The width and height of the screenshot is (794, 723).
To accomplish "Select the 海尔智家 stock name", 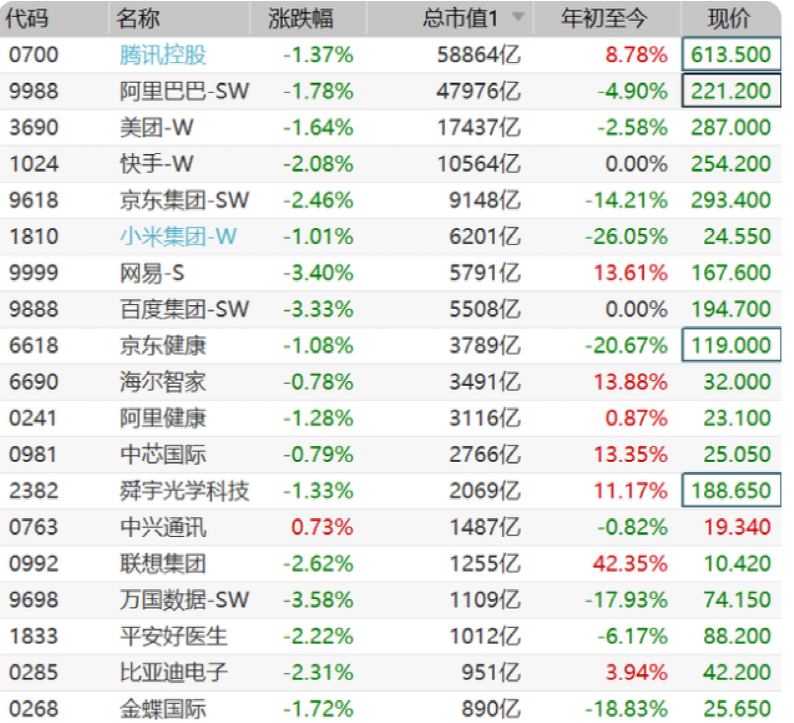I will [x=163, y=382].
